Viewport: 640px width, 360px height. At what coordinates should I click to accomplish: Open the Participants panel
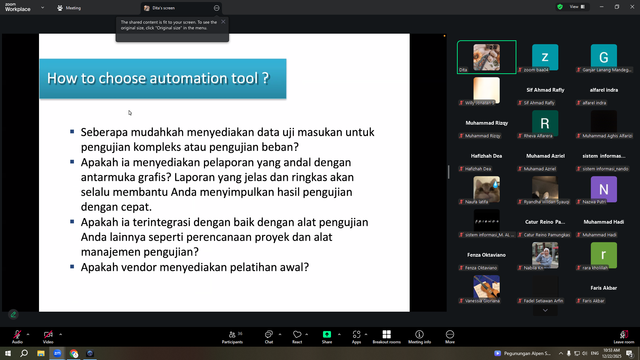(x=233, y=337)
